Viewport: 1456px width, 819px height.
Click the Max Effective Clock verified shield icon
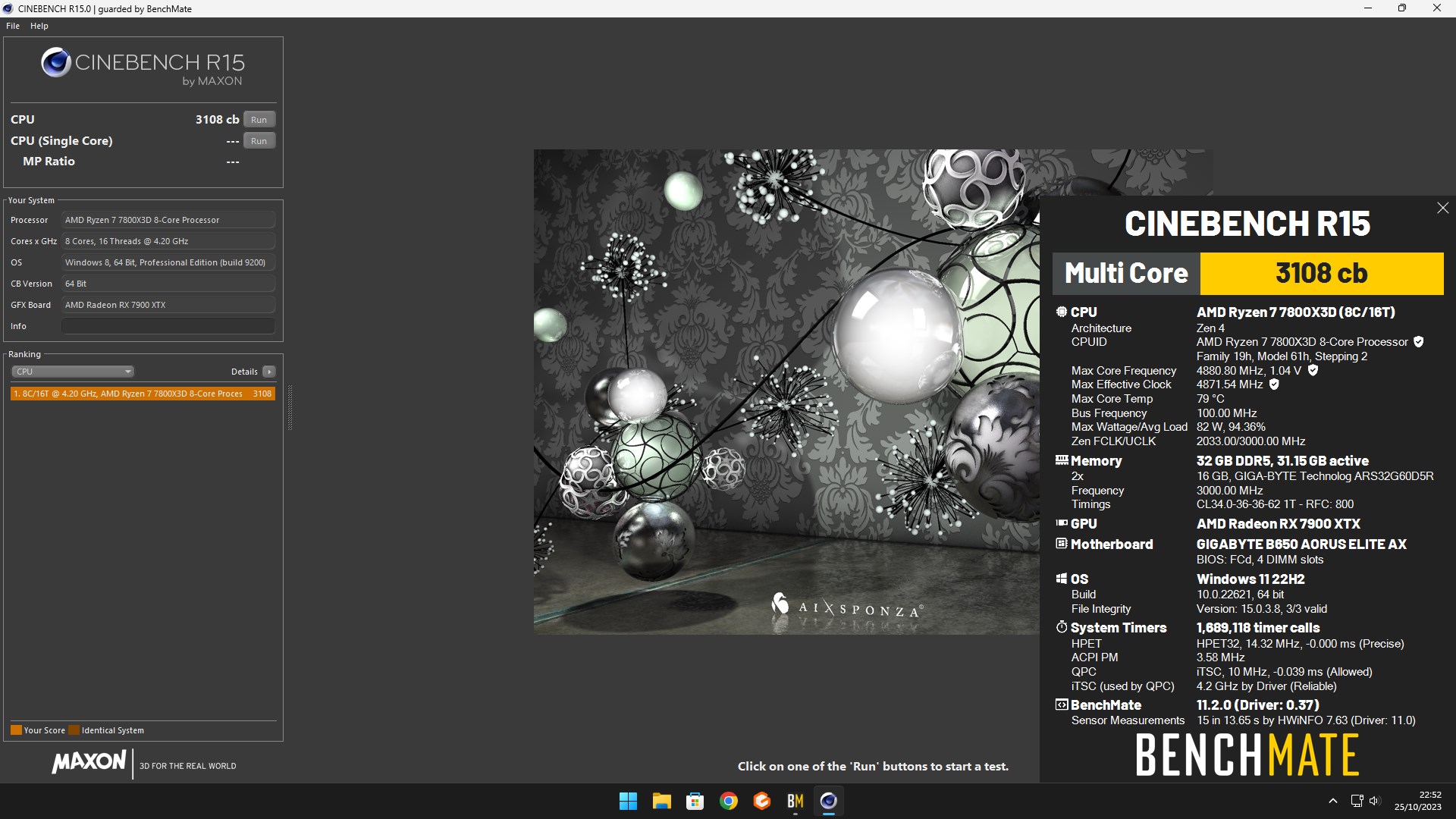pyautogui.click(x=1274, y=384)
